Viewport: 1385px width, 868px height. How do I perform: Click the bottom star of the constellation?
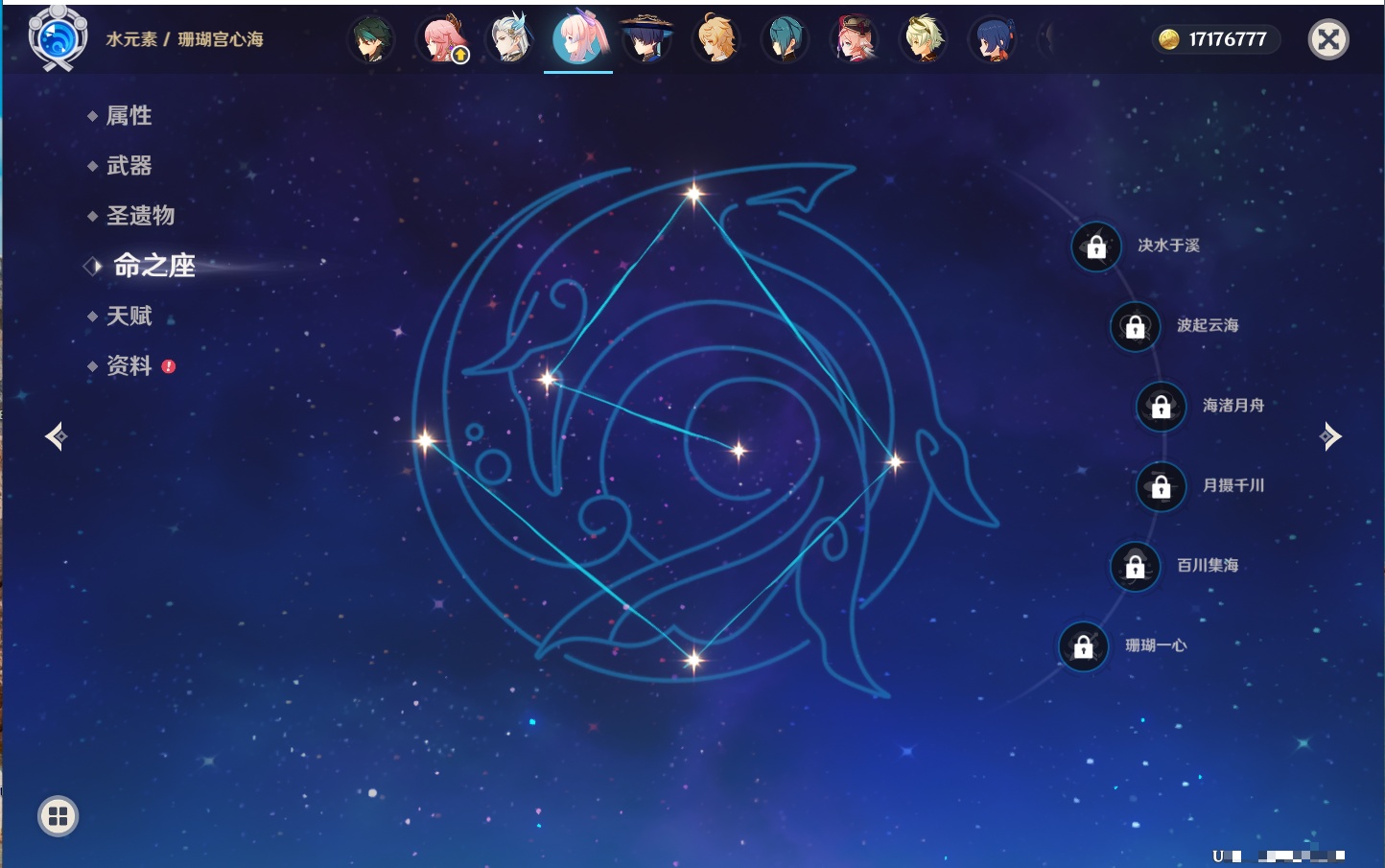pos(693,659)
